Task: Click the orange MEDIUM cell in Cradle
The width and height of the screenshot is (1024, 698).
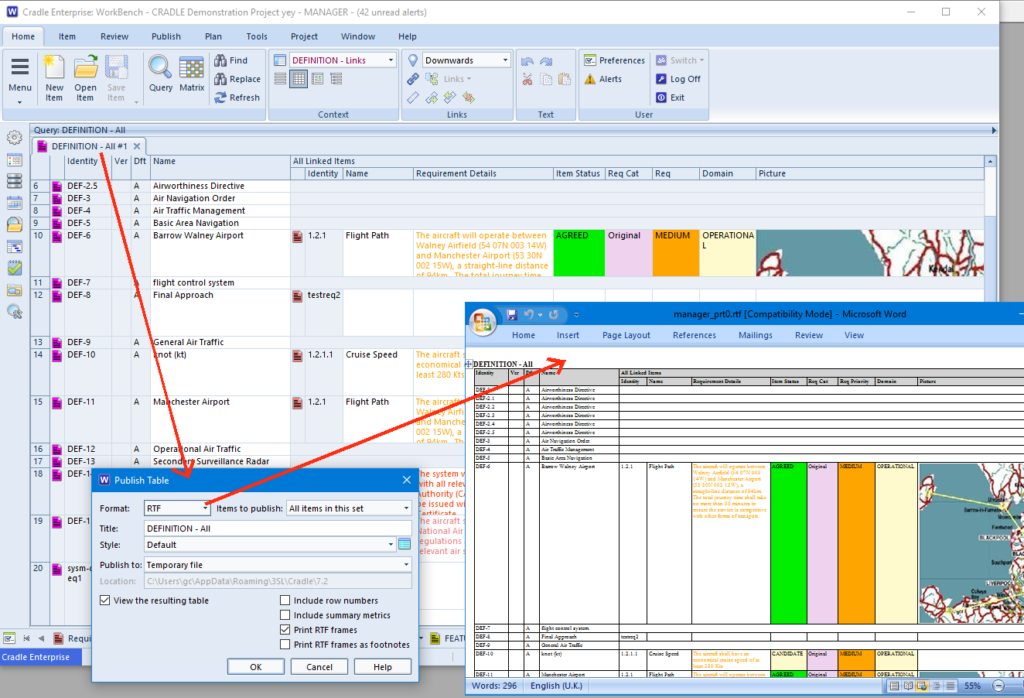Action: pos(675,253)
